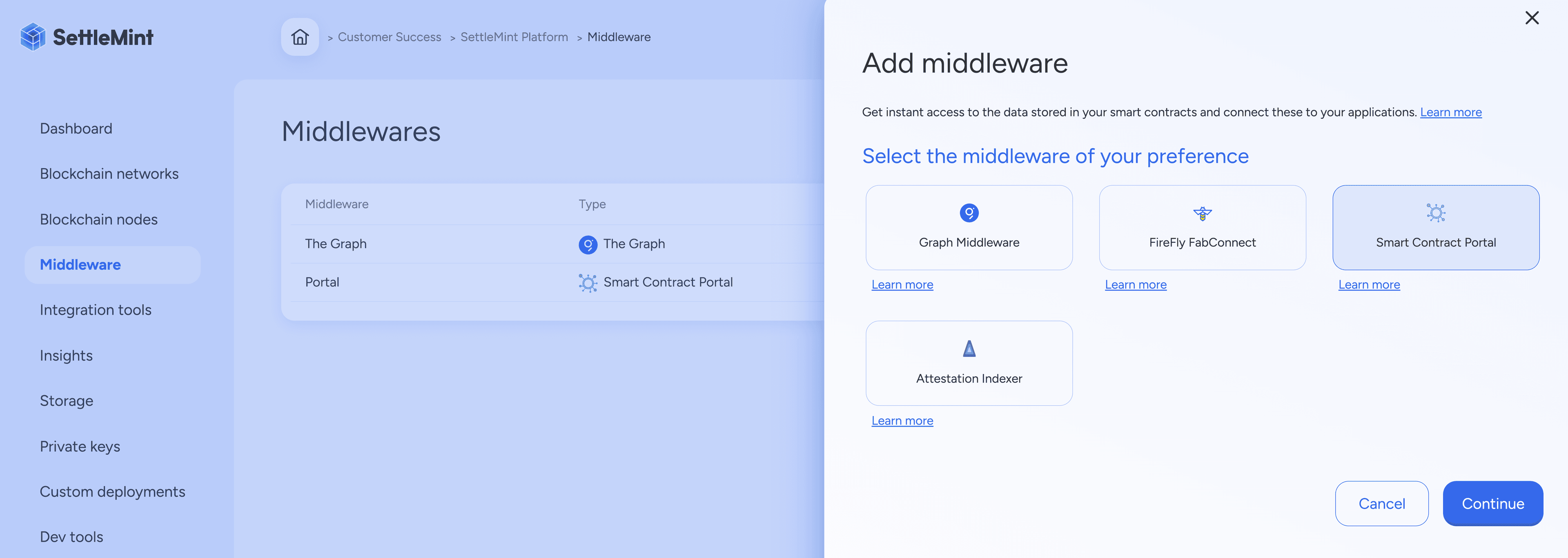
Task: Select the Attestation Indexer card
Action: tap(969, 363)
